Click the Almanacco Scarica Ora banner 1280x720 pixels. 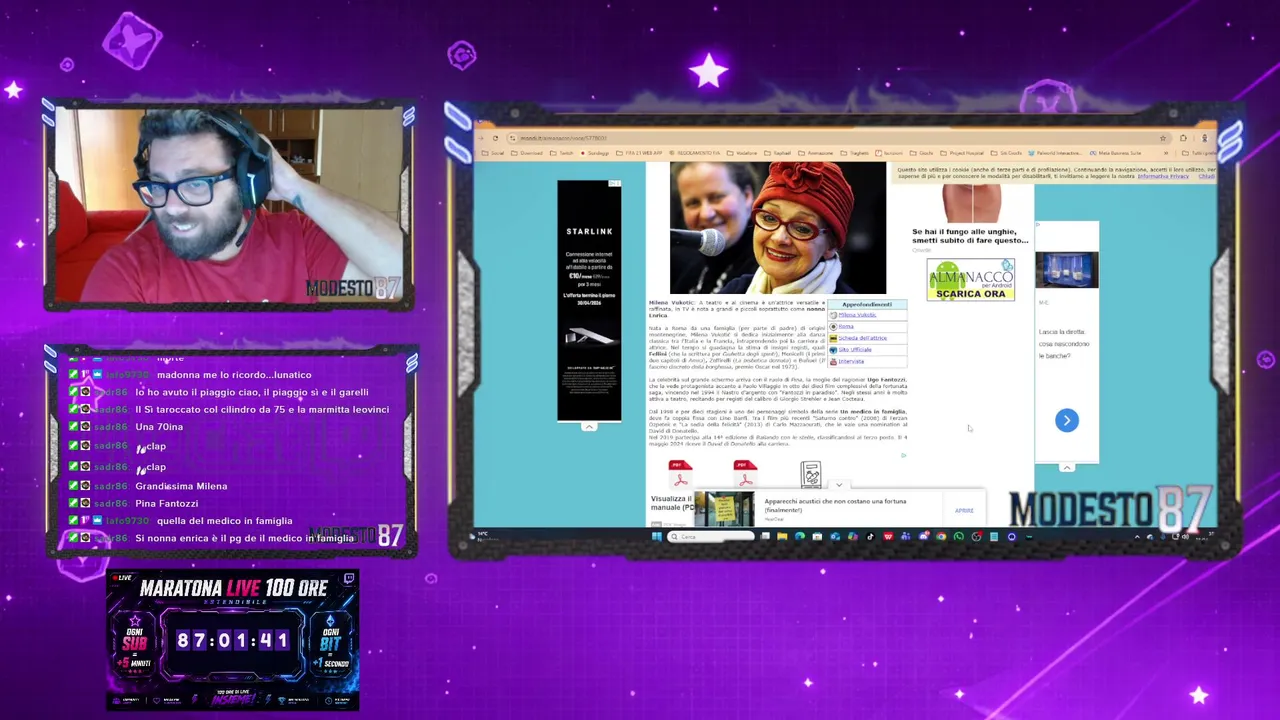pos(970,279)
